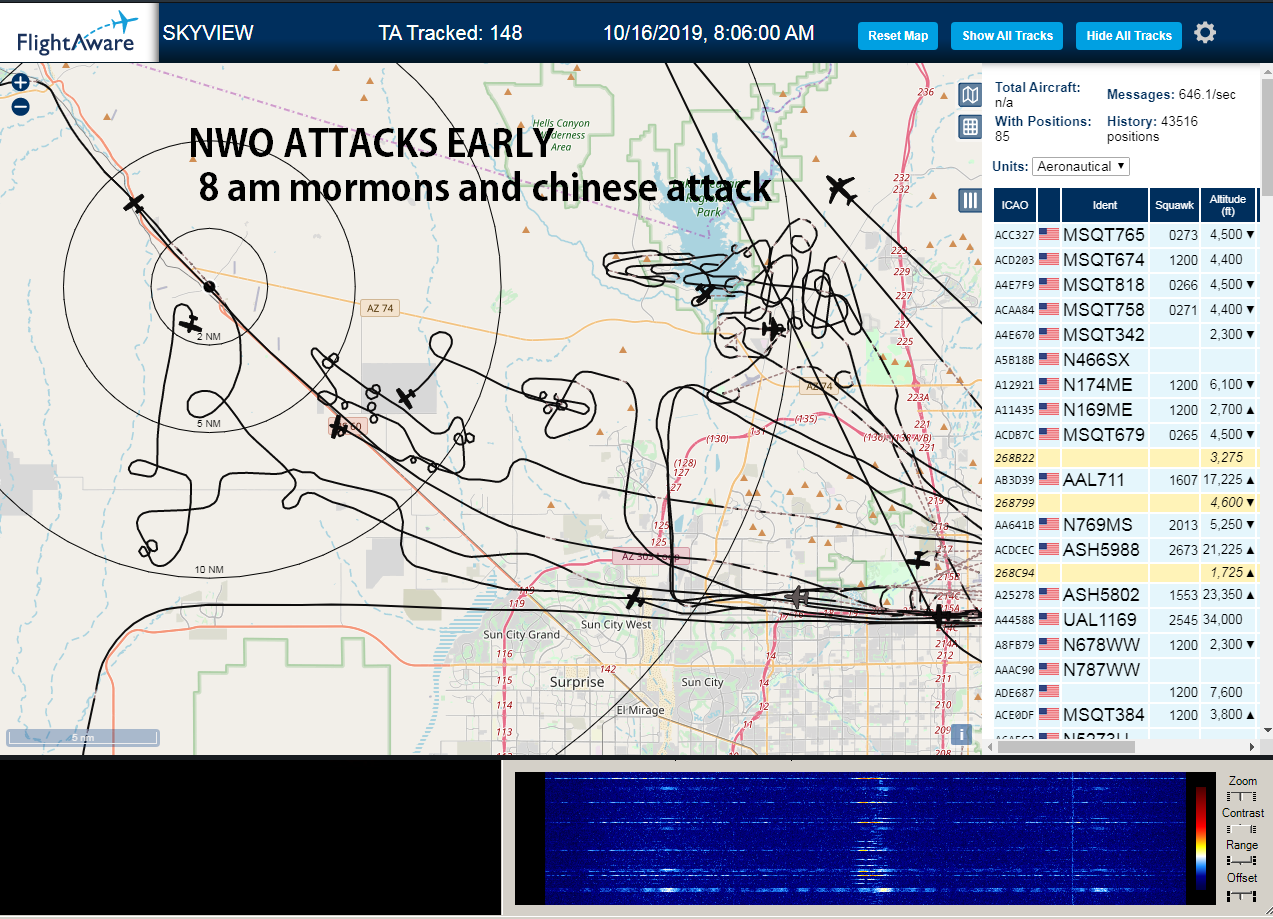
Task: Click the SKYVIEW title link
Action: point(208,33)
